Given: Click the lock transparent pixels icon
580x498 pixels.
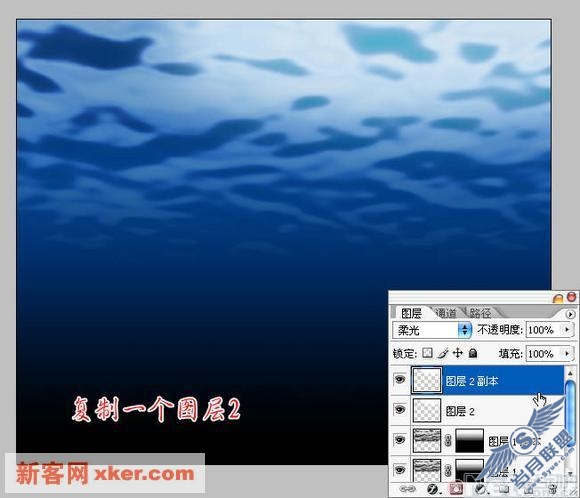Looking at the screenshot, I should [x=427, y=353].
